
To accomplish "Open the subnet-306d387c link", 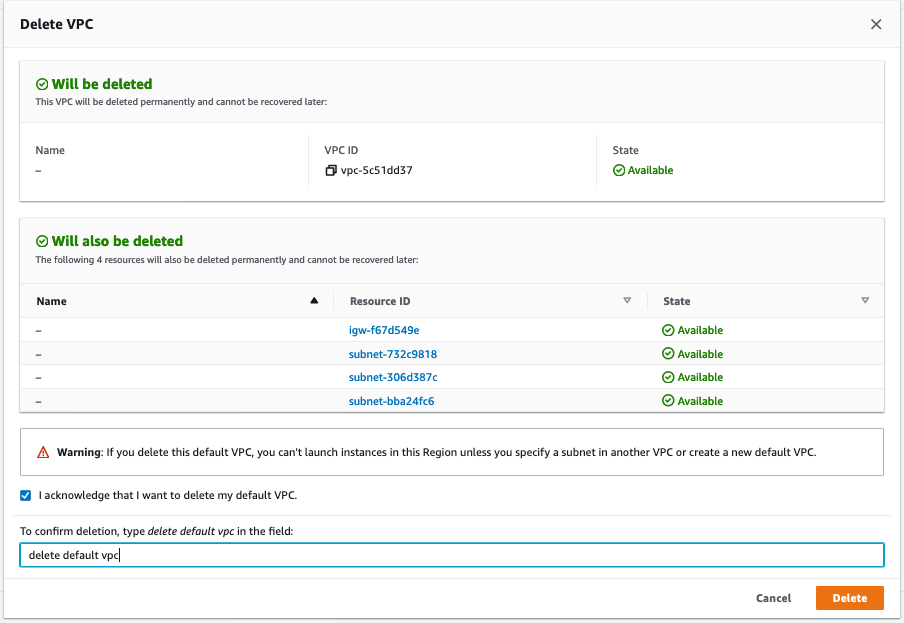I will tap(392, 377).
